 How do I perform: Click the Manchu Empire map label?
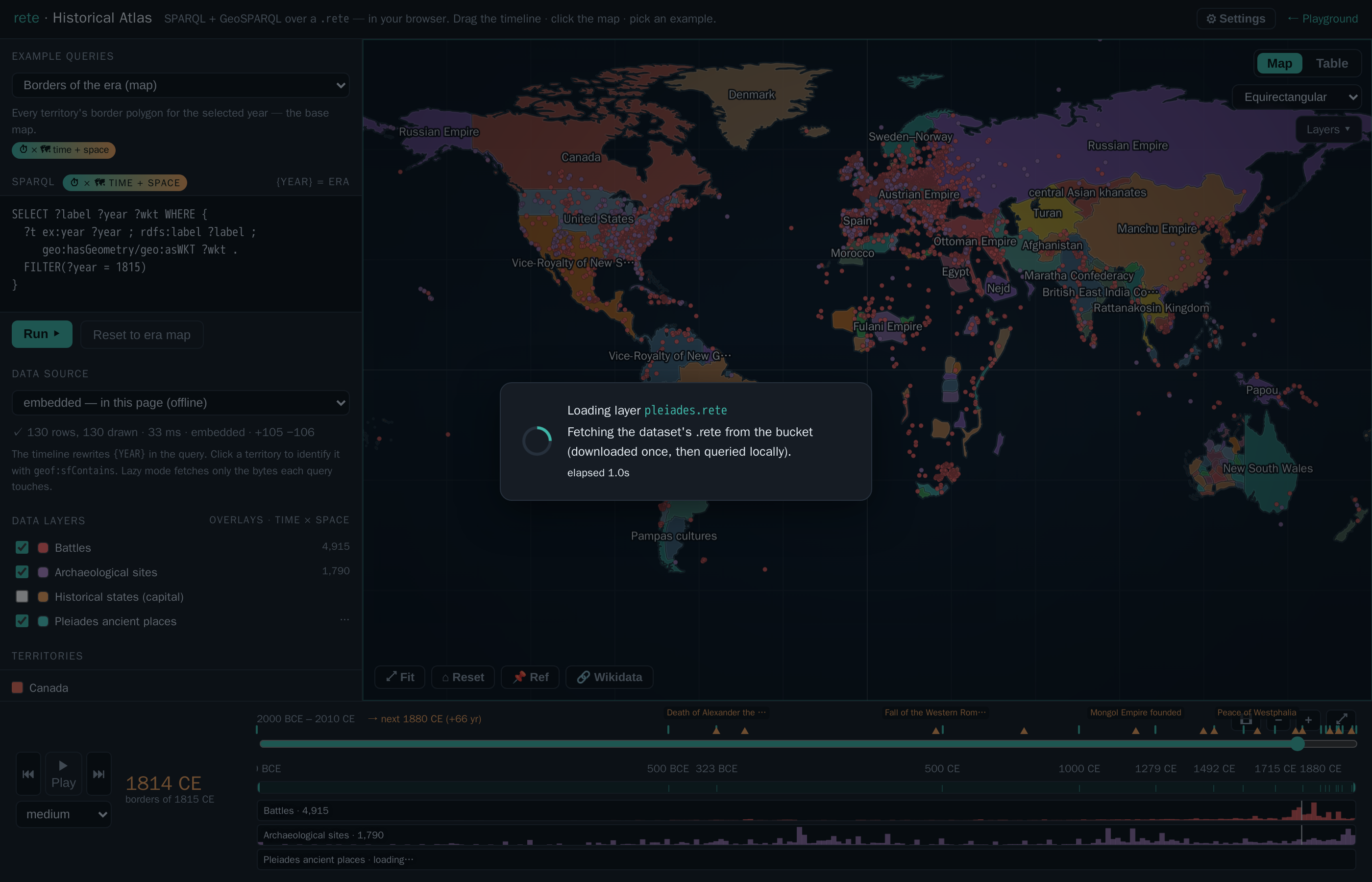1157,228
